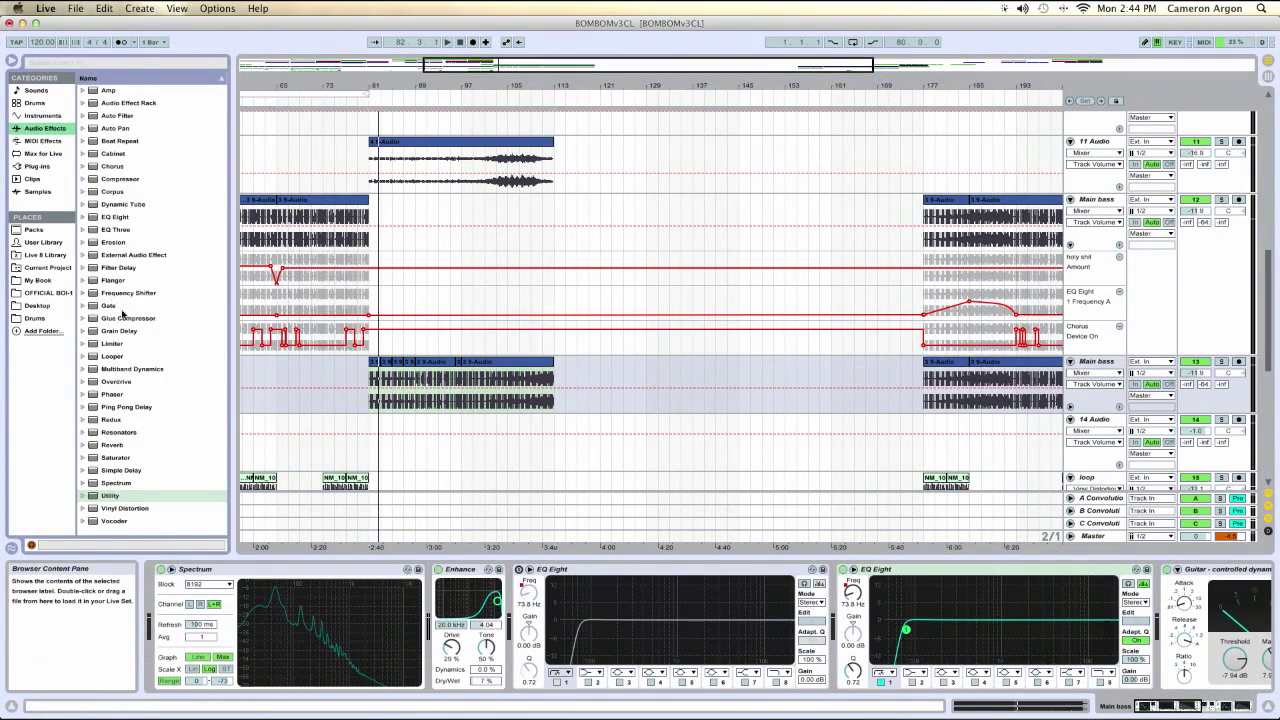Toggle the Punch-Out switch

[873, 42]
